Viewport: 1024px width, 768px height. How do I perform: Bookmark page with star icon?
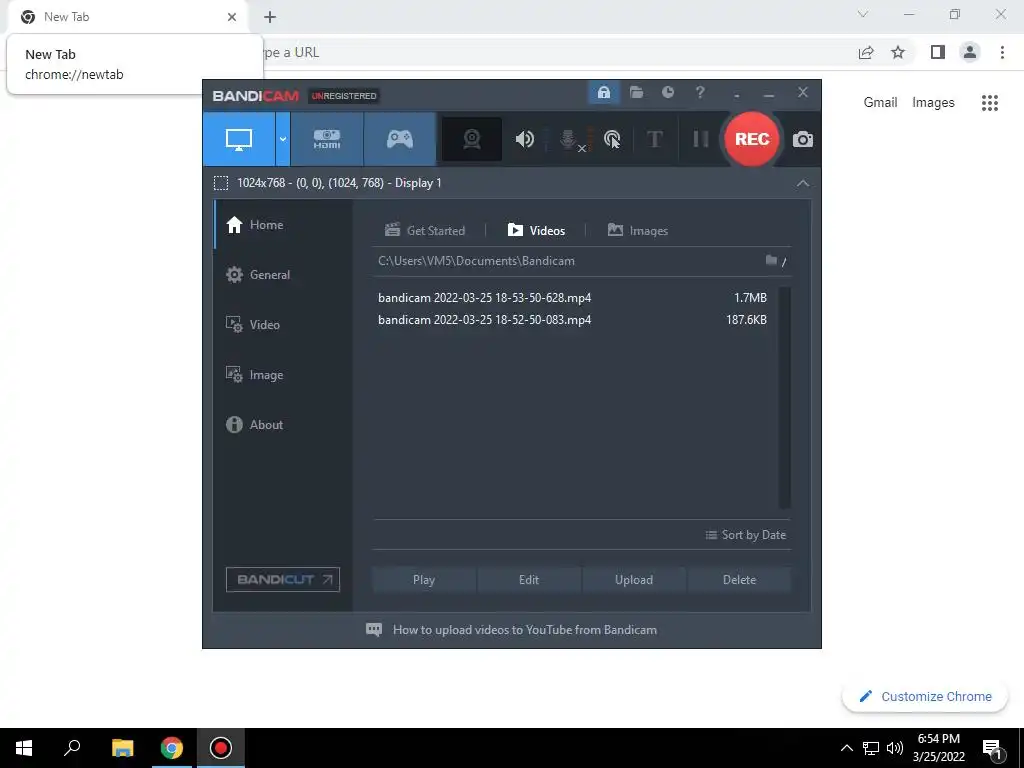[898, 52]
